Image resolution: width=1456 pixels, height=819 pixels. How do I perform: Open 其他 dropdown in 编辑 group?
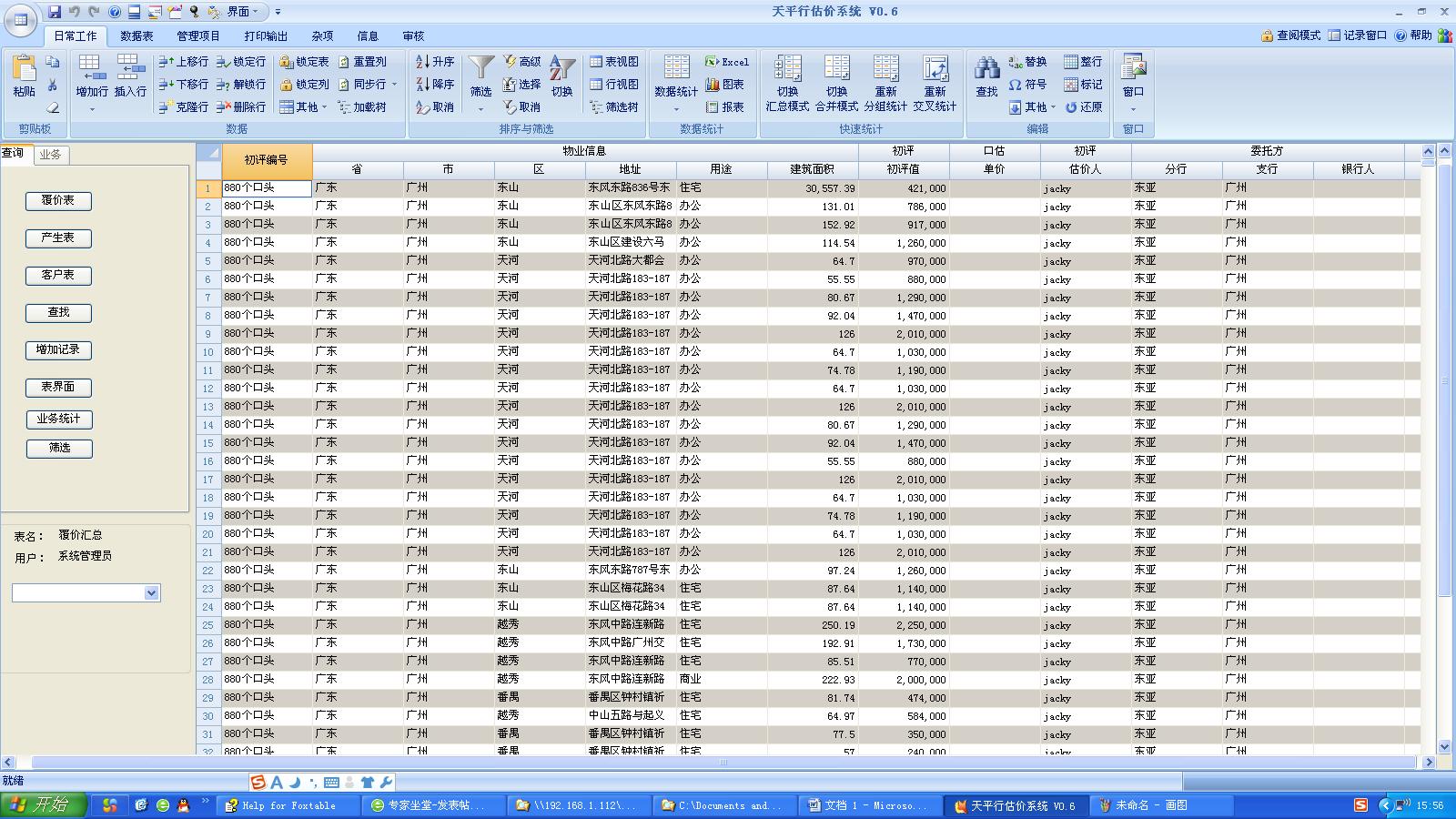[1033, 107]
